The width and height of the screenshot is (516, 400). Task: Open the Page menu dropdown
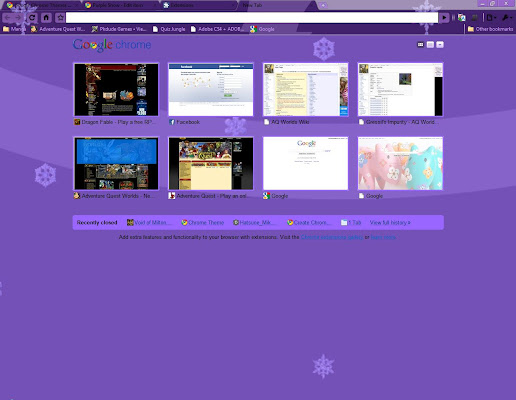491,18
